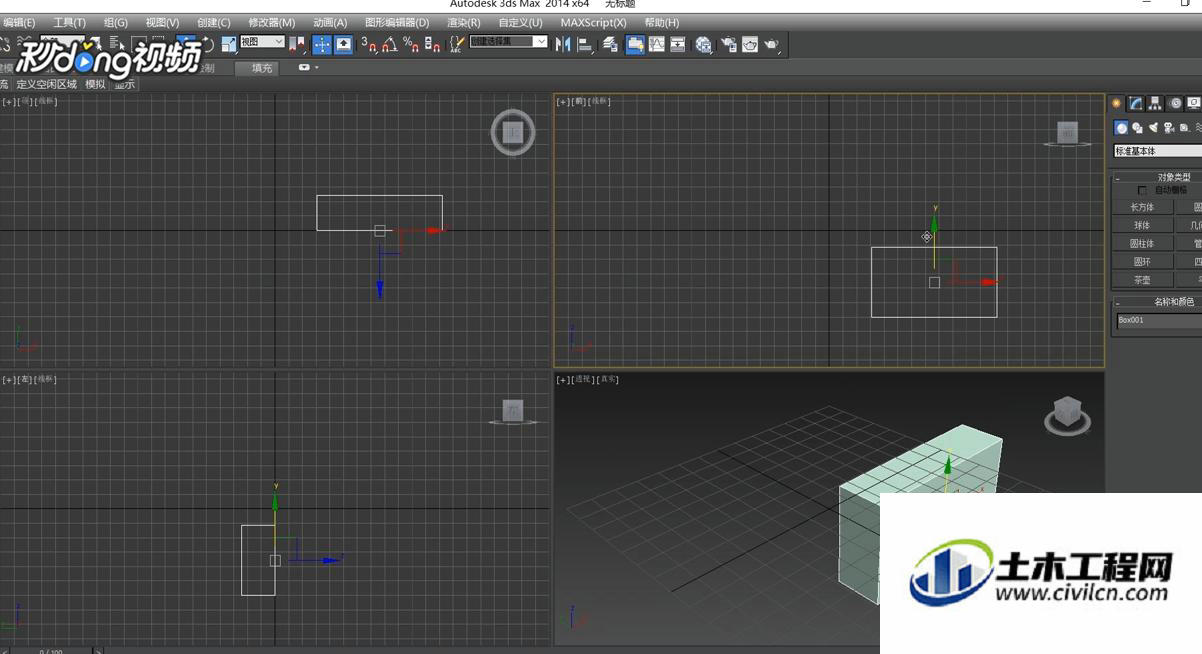The width and height of the screenshot is (1202, 654).
Task: Open the 工具(T) menu
Action: coord(69,22)
